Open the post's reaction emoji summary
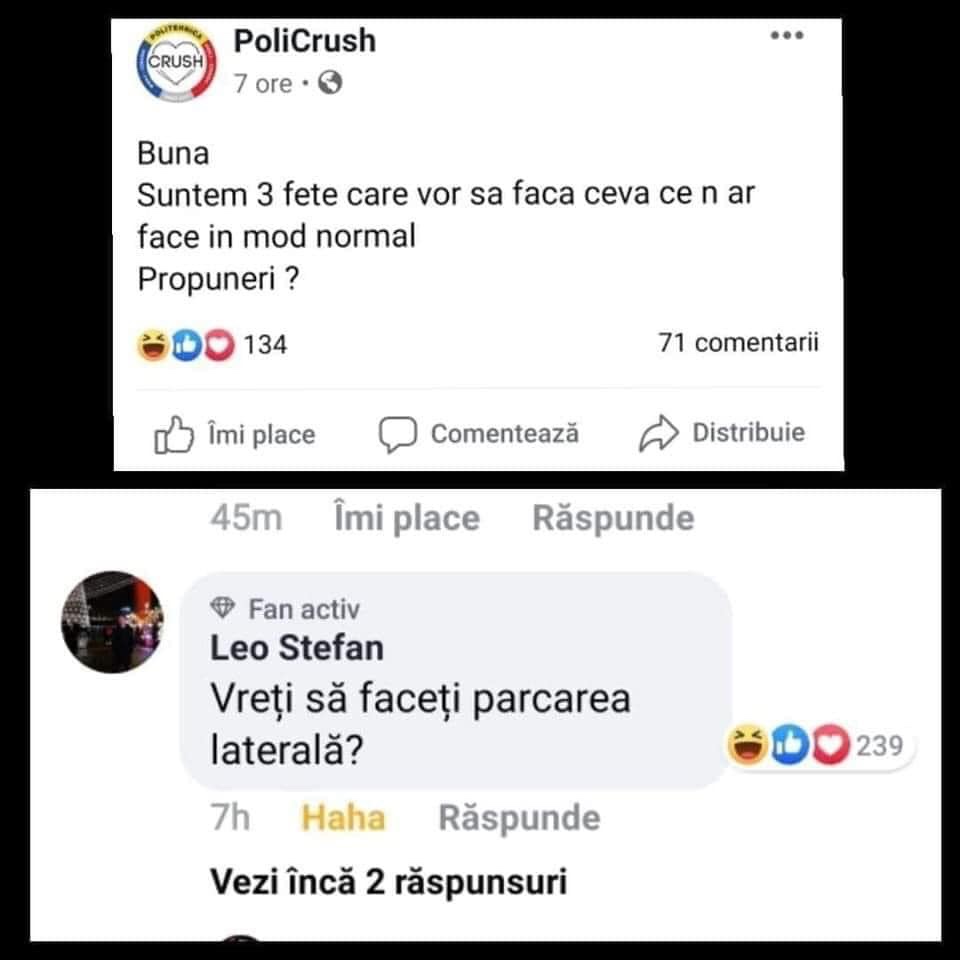This screenshot has width=960, height=960. [x=185, y=345]
